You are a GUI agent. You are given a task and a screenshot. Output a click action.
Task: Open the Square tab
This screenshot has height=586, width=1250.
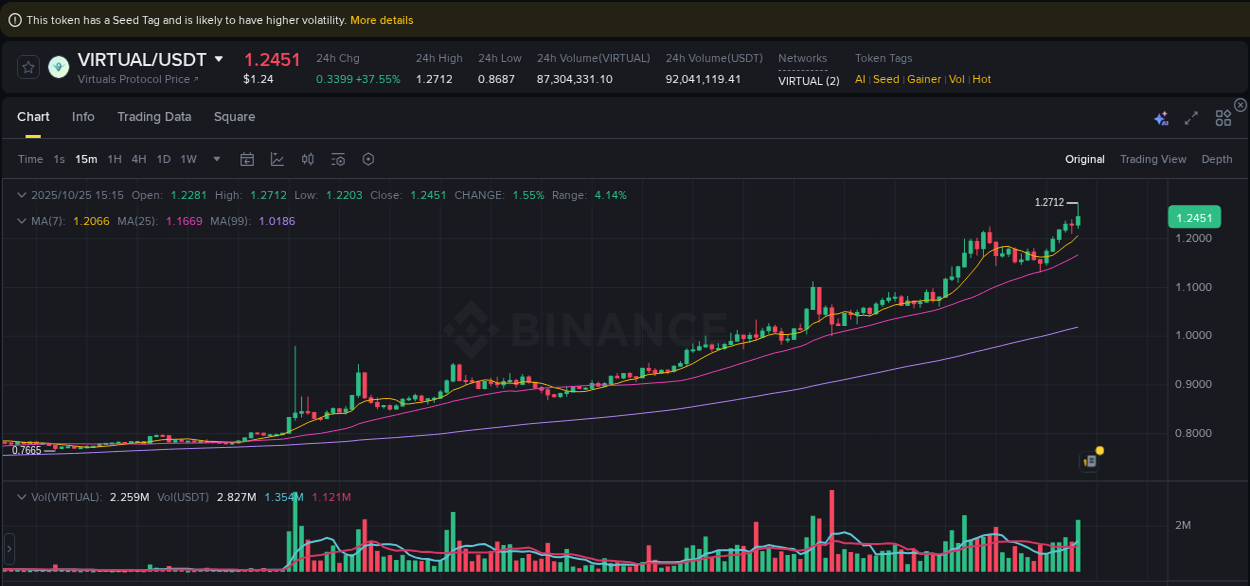[234, 117]
